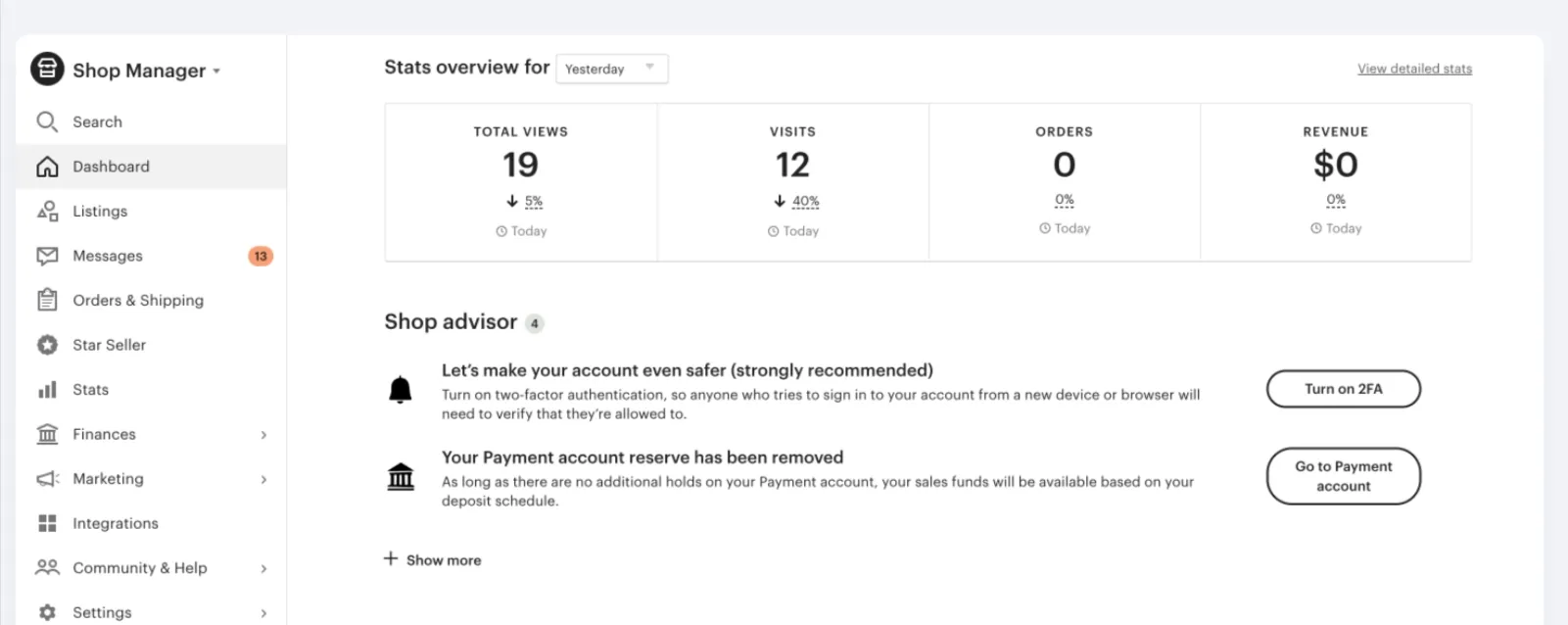The height and width of the screenshot is (625, 1568).
Task: Click the Shop advisor count badge 4
Action: pyautogui.click(x=535, y=323)
